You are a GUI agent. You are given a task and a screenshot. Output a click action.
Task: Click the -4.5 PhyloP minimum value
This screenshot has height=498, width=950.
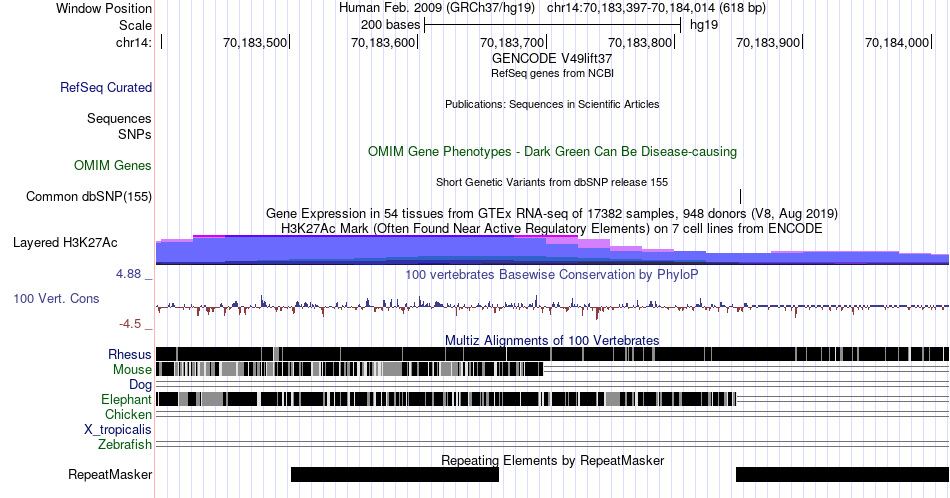[x=130, y=324]
